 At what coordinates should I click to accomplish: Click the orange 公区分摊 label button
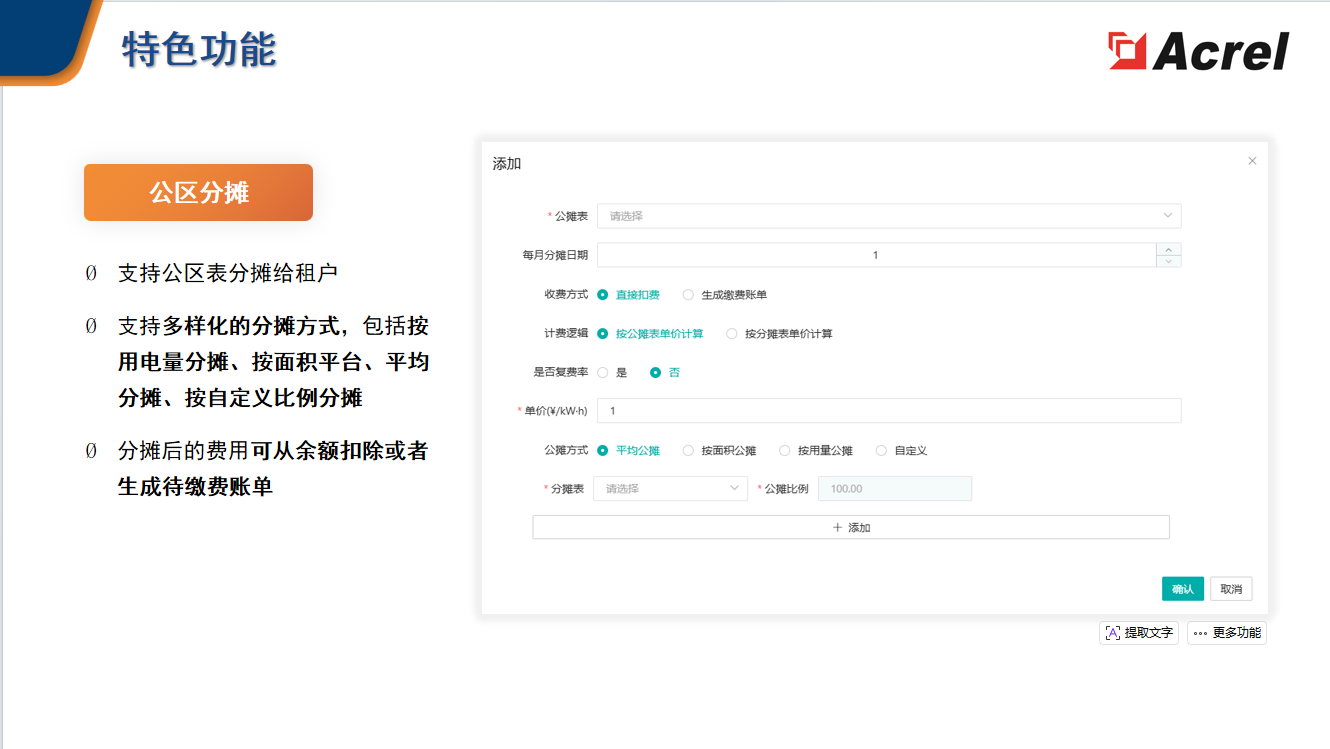point(197,192)
